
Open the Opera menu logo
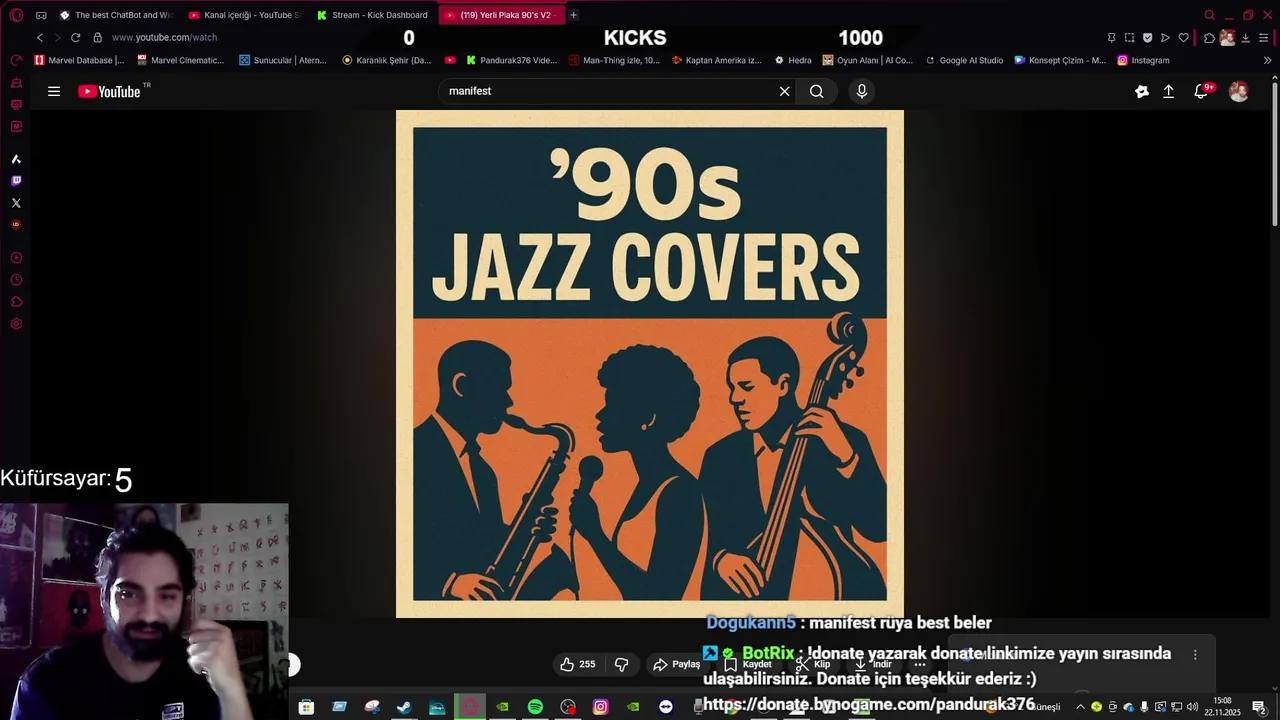[16, 15]
